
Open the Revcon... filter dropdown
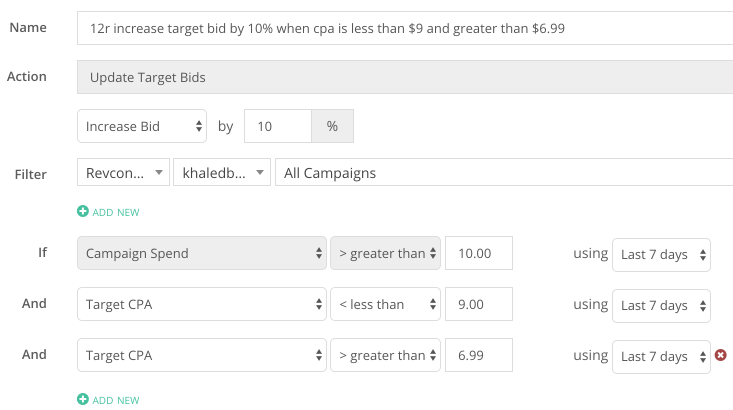point(123,173)
